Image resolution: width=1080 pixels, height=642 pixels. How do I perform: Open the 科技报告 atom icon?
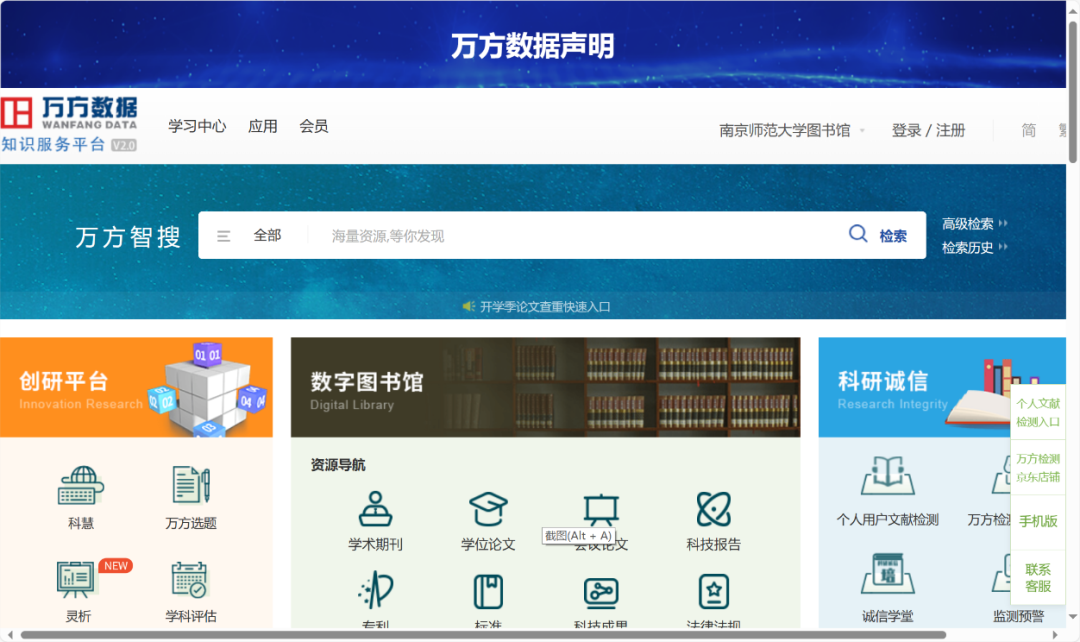714,509
